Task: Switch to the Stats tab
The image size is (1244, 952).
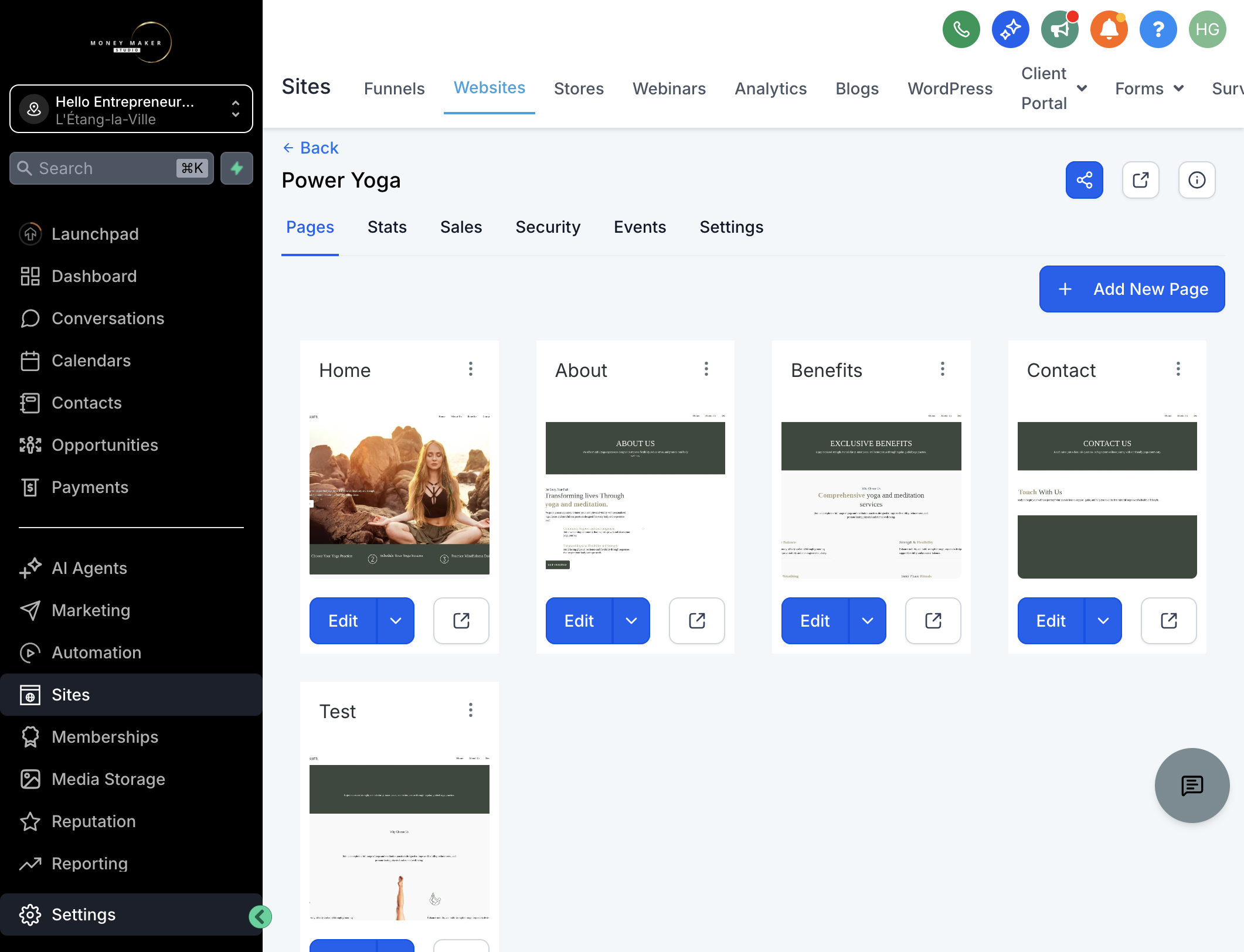Action: (387, 227)
